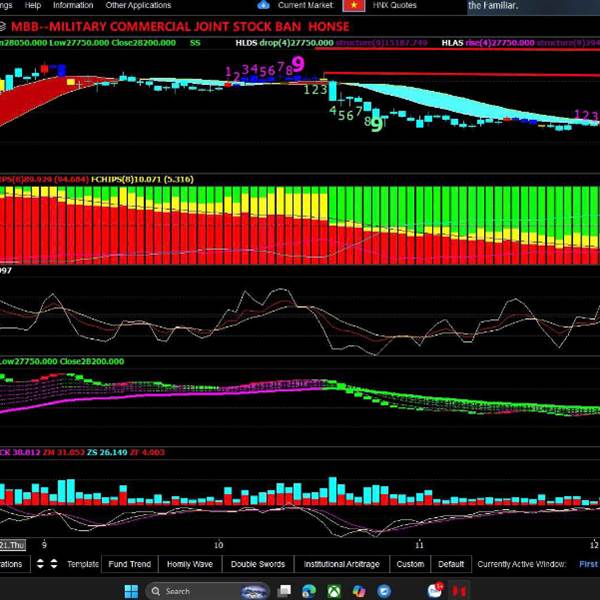The image size is (600, 600).
Task: Click the taskbar Search box
Action: [x=207, y=591]
